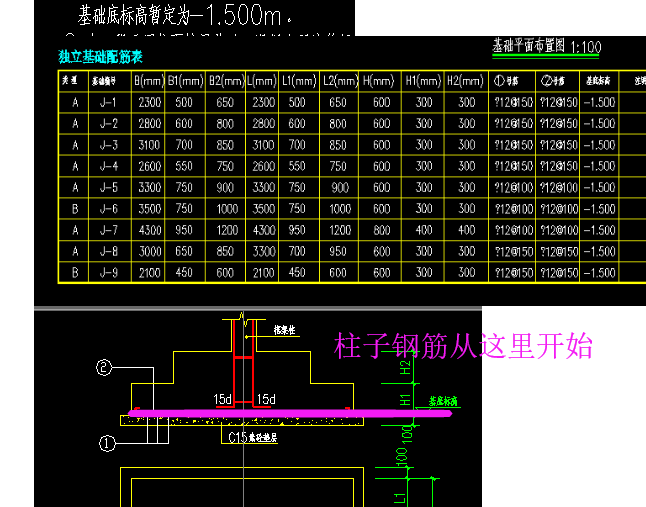
Task: Click the L value 3300 in row J-8
Action: (x=264, y=252)
